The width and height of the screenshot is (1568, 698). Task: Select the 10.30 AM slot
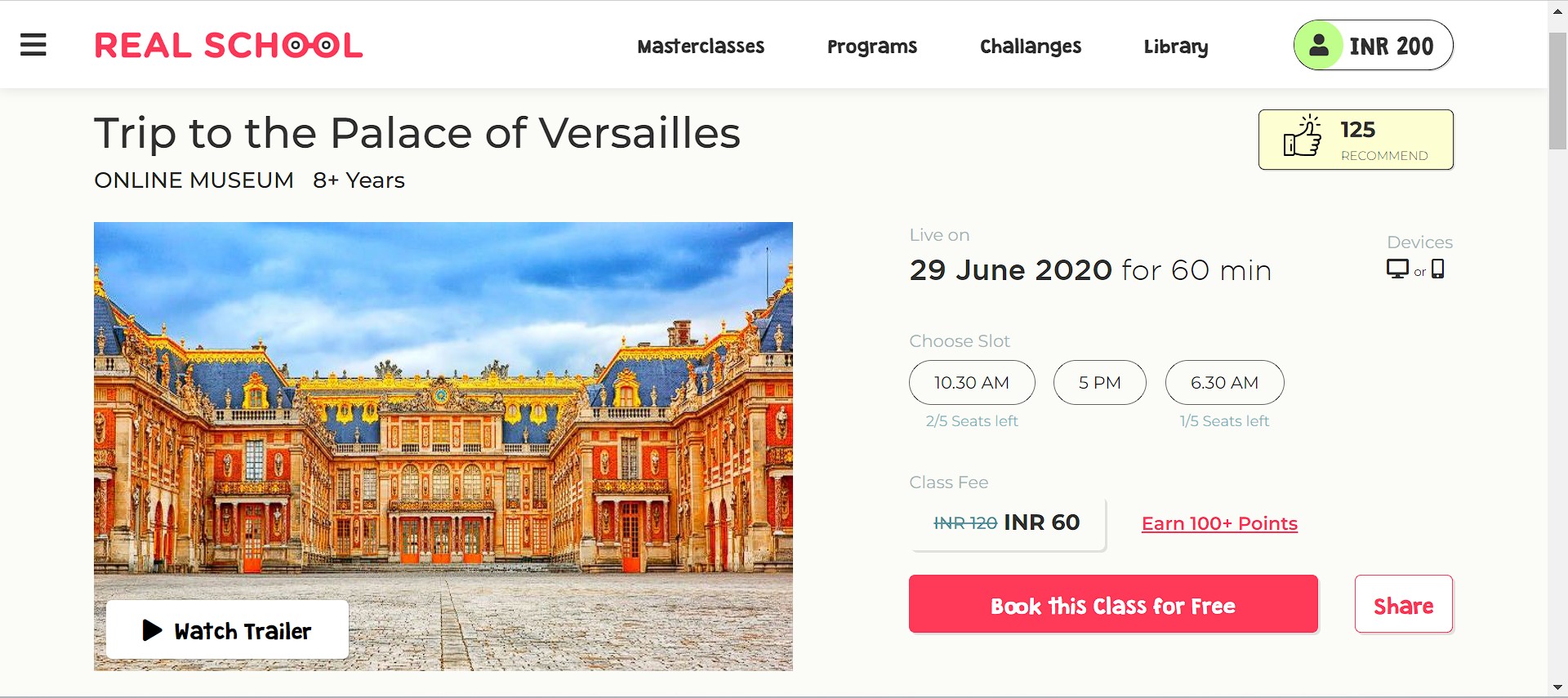coord(972,382)
